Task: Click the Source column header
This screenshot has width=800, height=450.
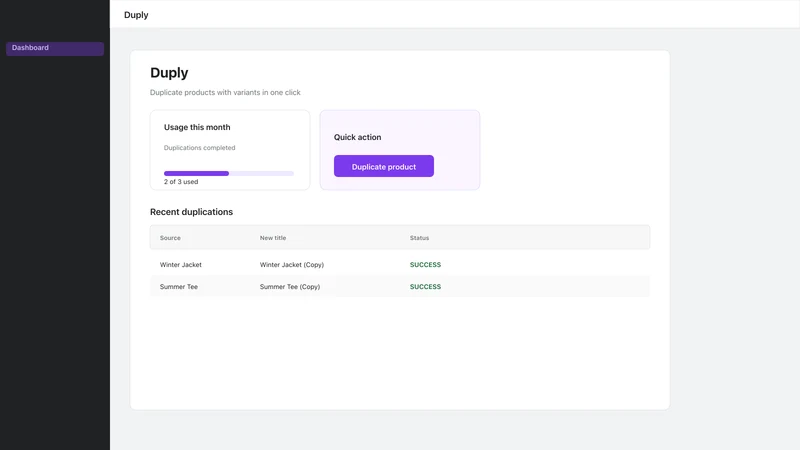Action: point(170,238)
